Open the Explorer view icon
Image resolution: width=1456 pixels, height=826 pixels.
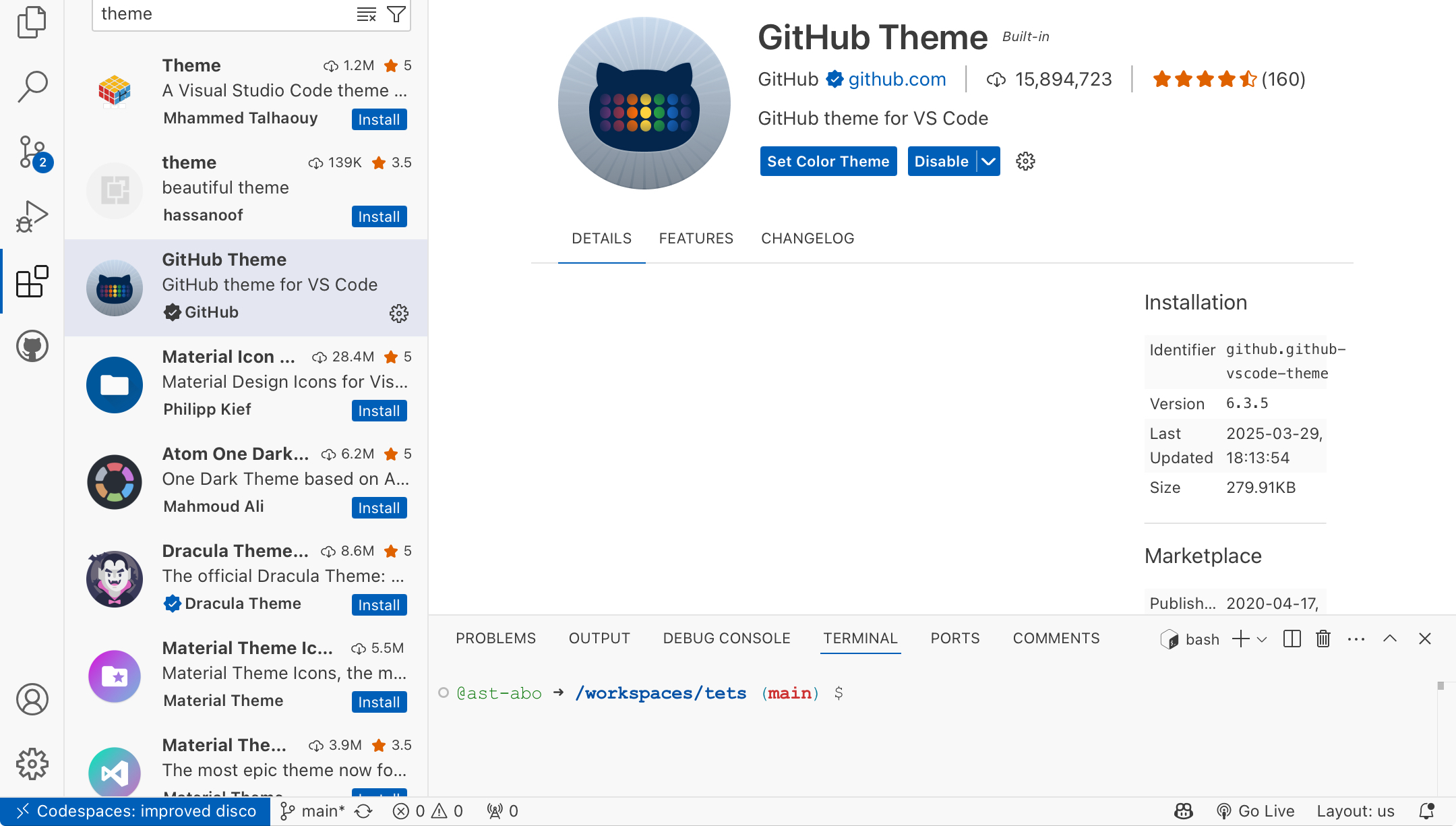tap(32, 22)
